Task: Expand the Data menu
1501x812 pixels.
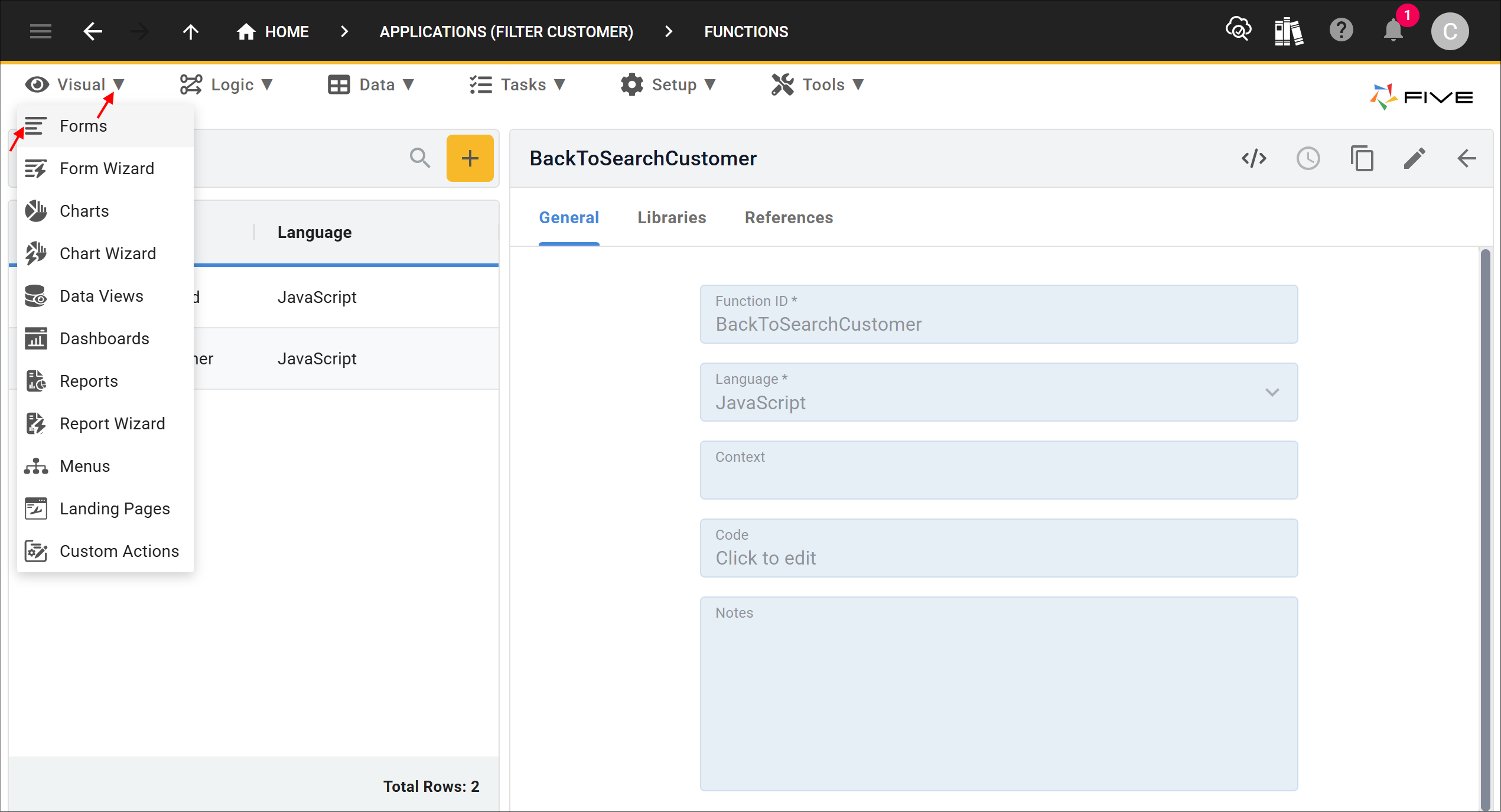Action: 371,84
